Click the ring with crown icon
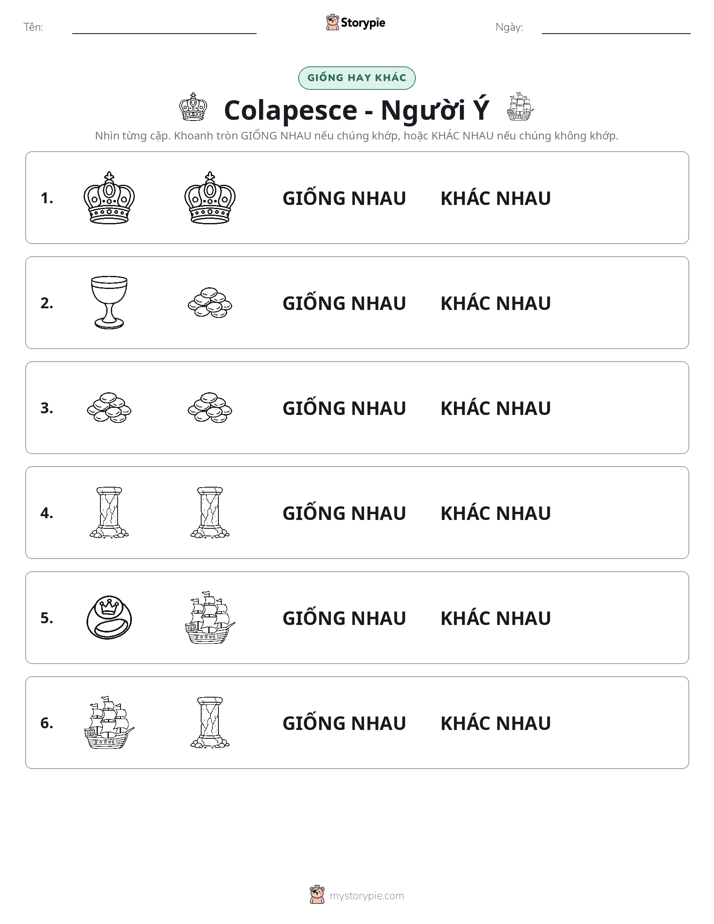 (x=109, y=618)
